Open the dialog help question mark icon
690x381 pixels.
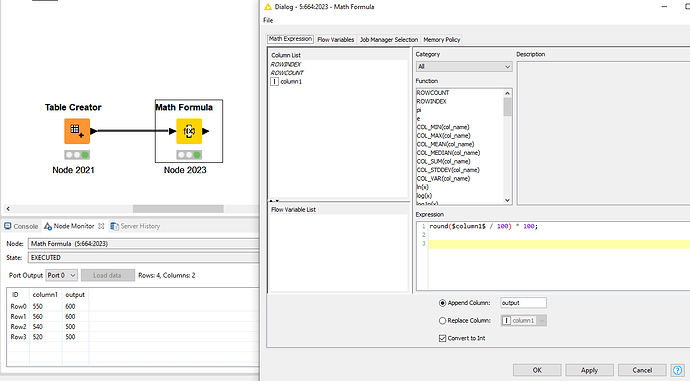click(678, 370)
